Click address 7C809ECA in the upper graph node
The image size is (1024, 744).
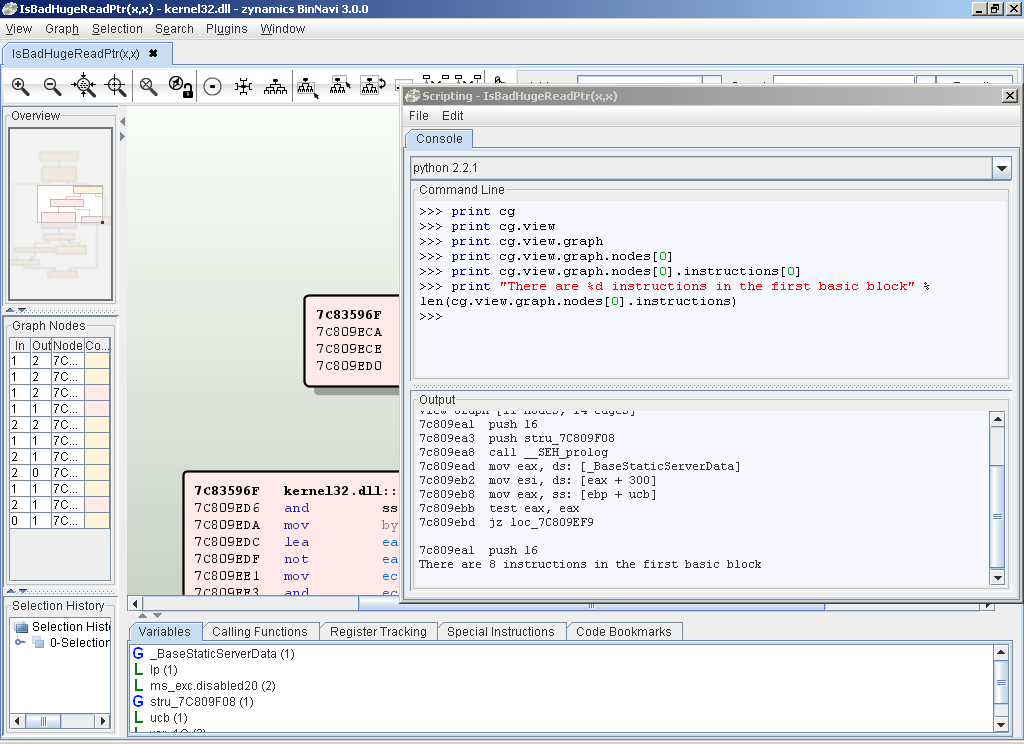pos(349,332)
